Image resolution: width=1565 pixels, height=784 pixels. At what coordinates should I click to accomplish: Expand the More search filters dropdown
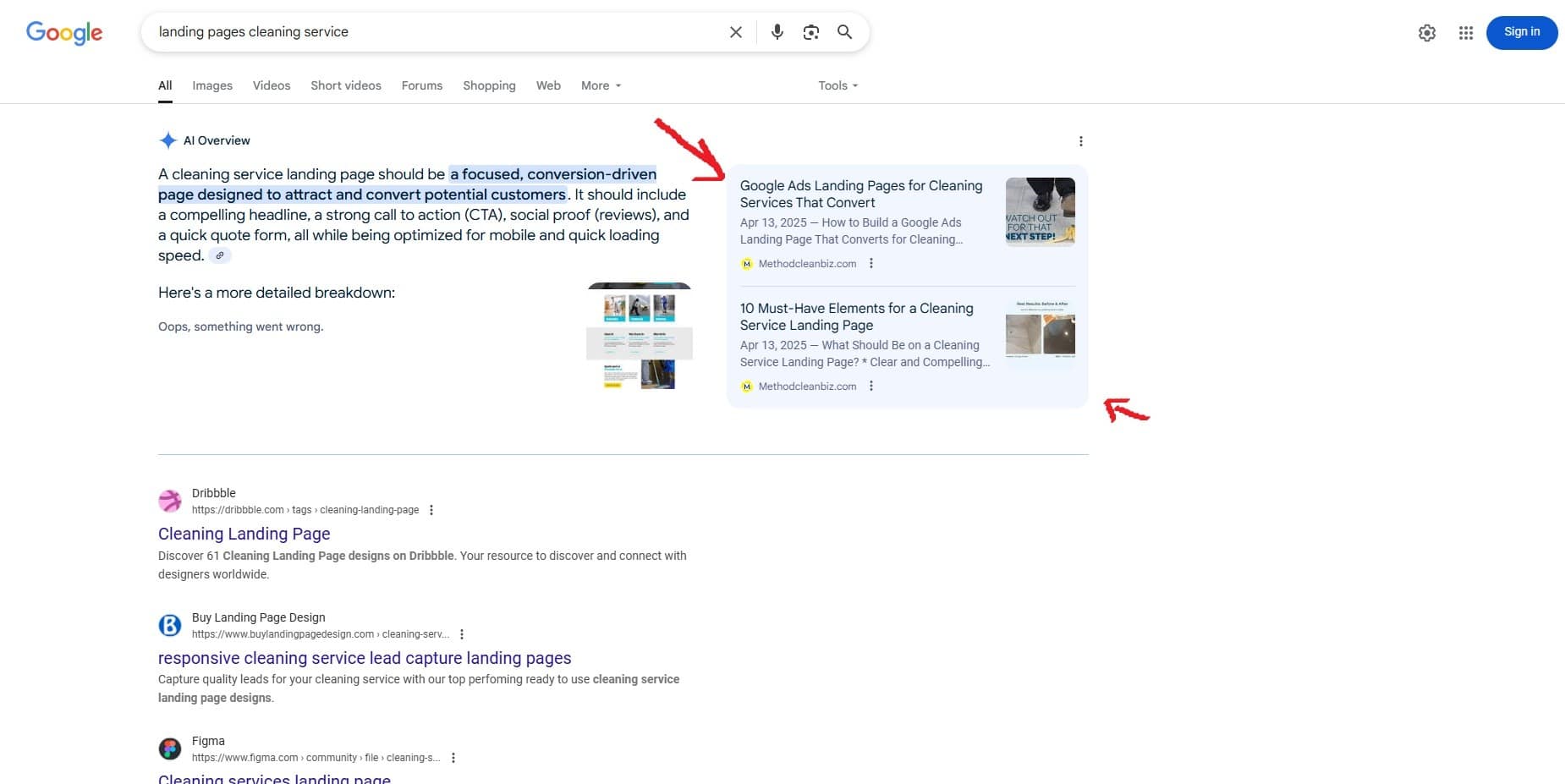pos(601,85)
